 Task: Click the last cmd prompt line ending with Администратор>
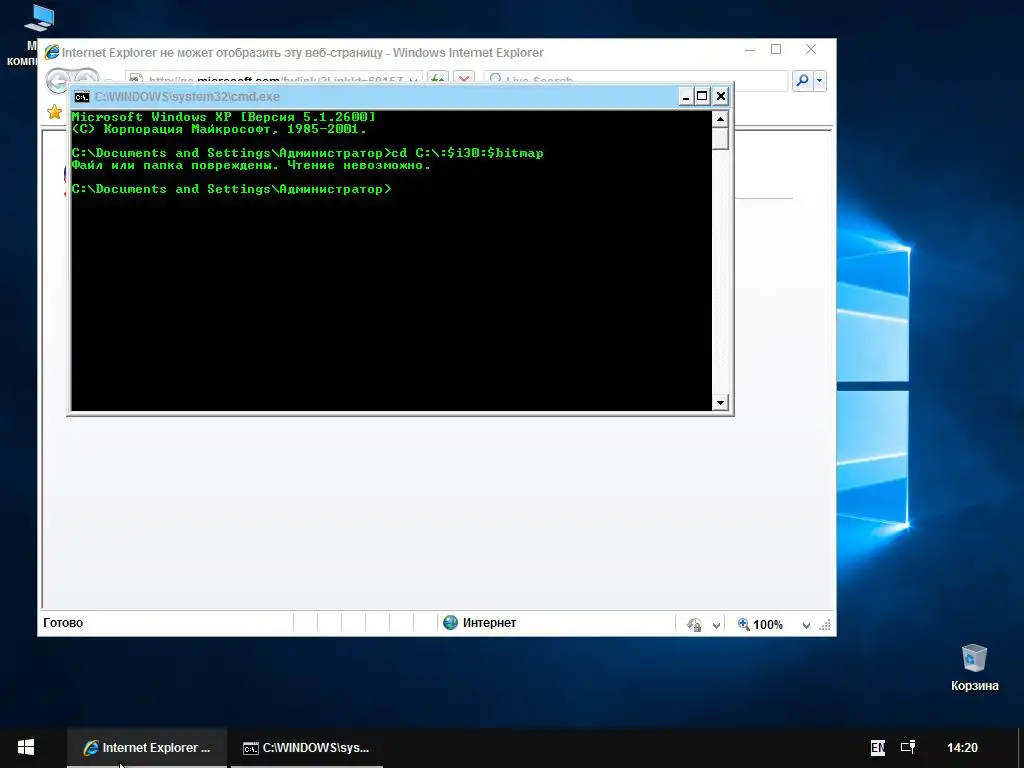(x=231, y=189)
